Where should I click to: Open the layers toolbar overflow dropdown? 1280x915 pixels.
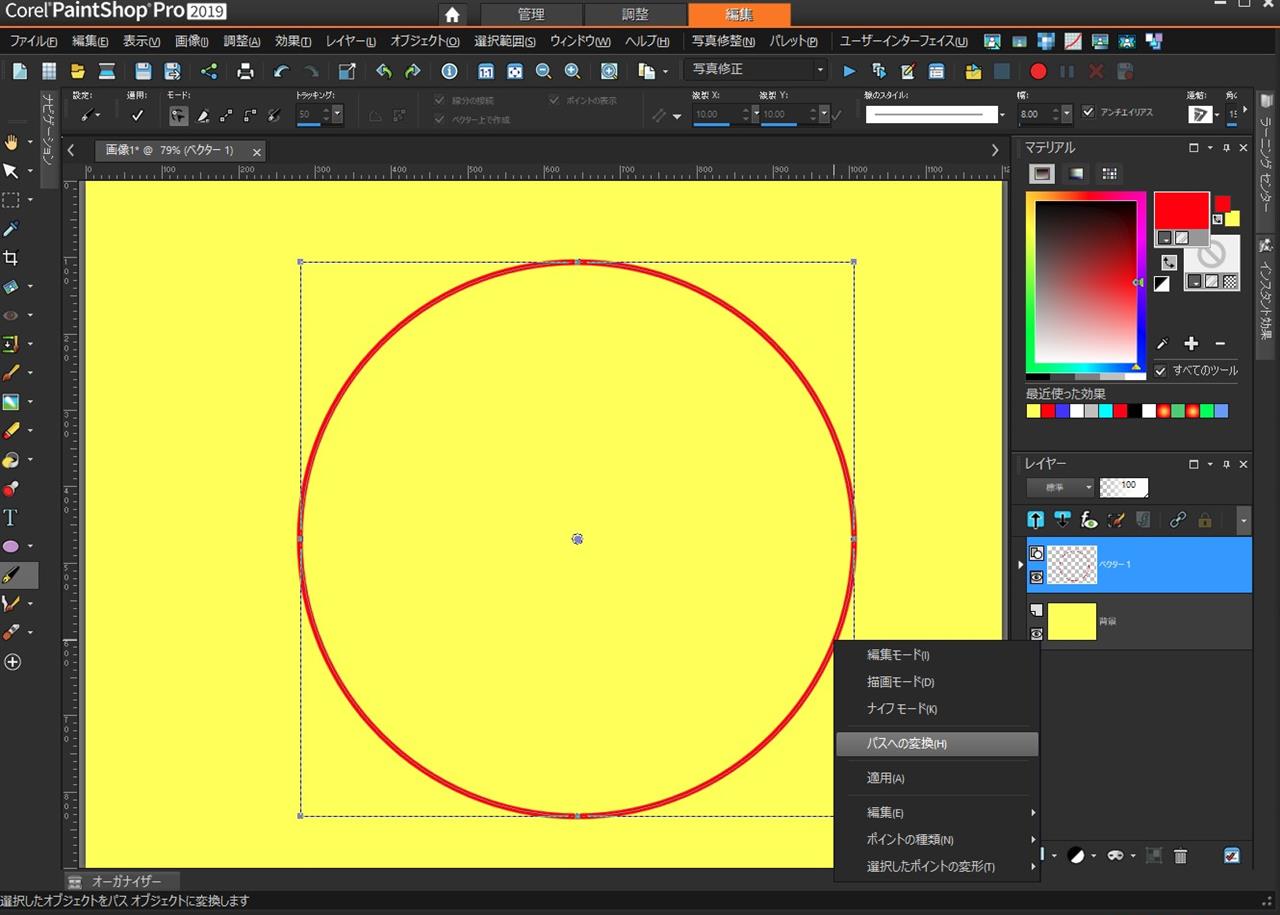[1243, 520]
